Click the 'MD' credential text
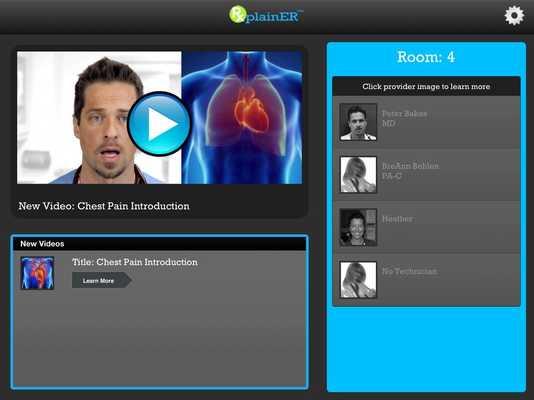This screenshot has height=400, width=534. [389, 124]
